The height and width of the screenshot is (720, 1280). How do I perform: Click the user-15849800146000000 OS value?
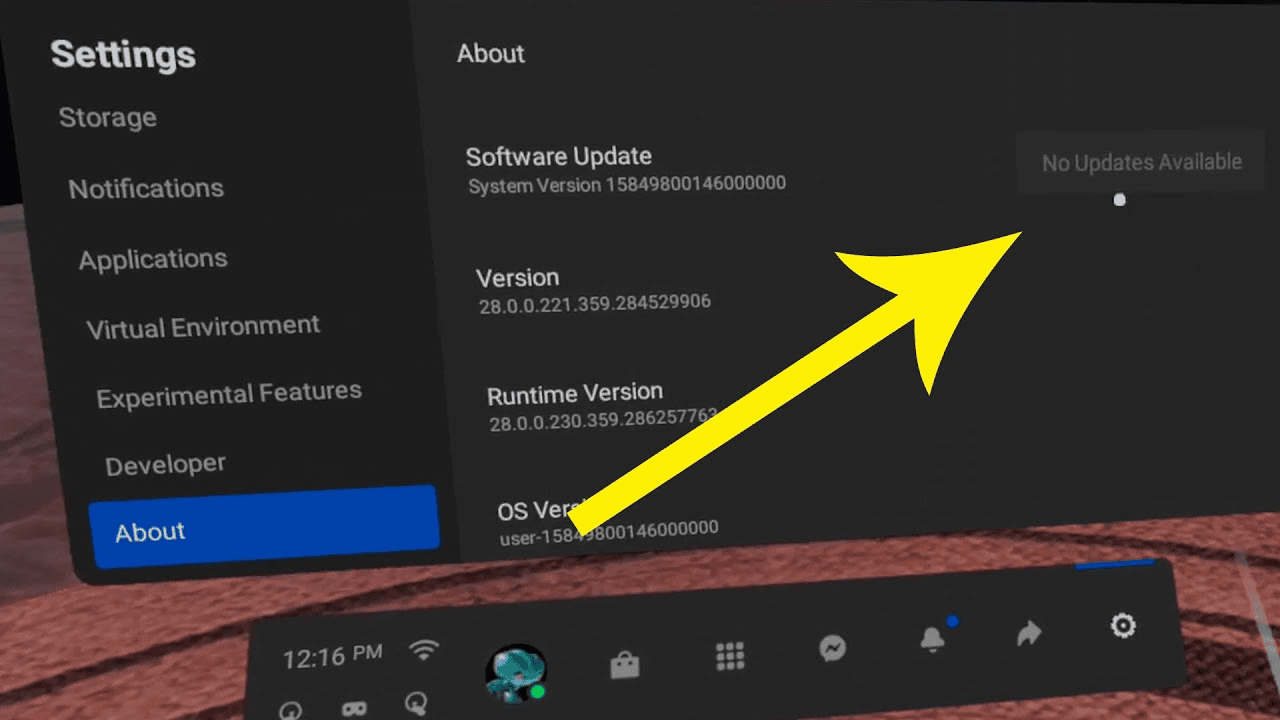(x=609, y=531)
